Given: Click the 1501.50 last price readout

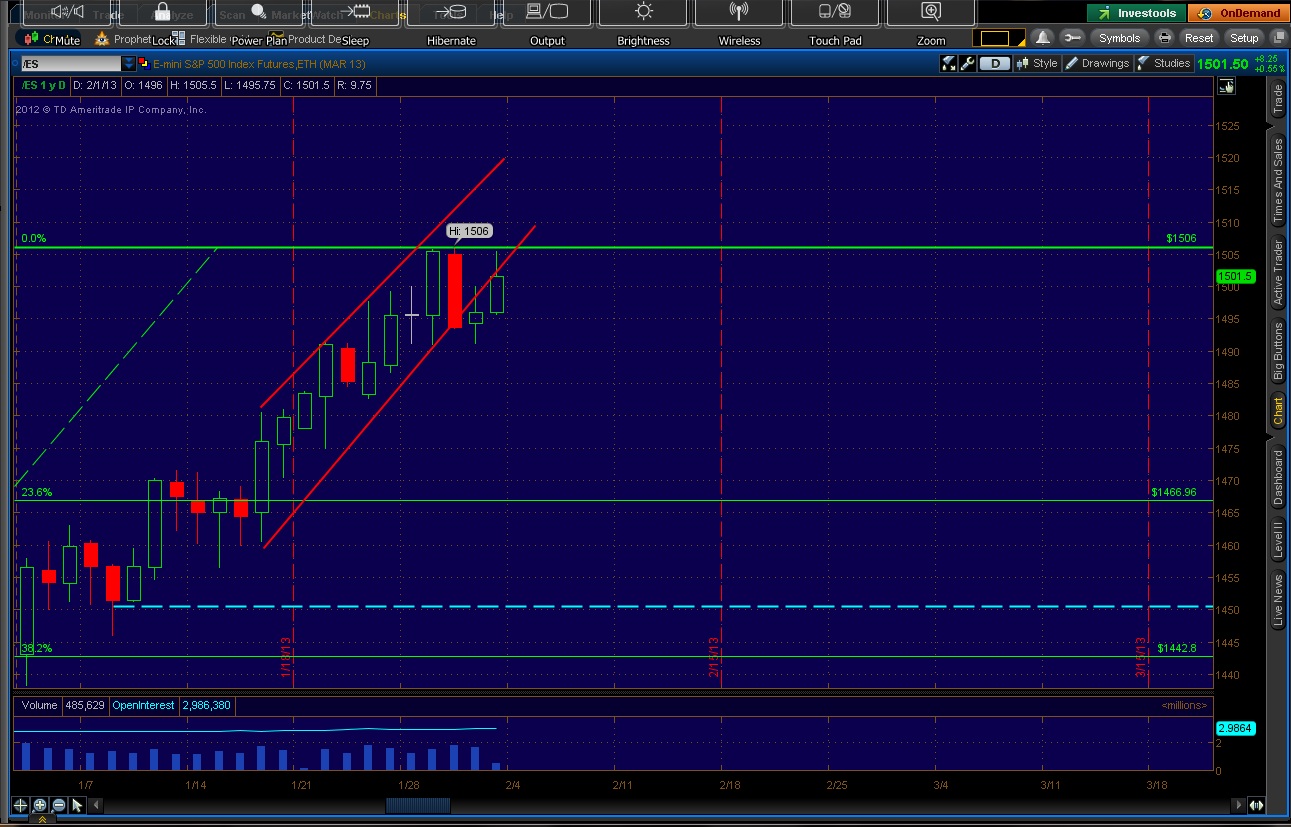Looking at the screenshot, I should 1224,63.
